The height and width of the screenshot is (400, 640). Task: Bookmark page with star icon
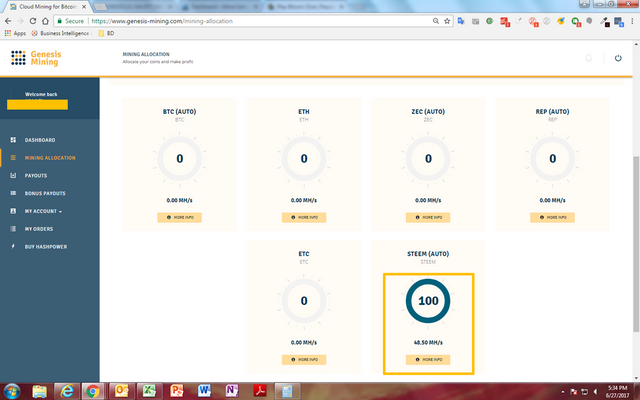(x=447, y=21)
